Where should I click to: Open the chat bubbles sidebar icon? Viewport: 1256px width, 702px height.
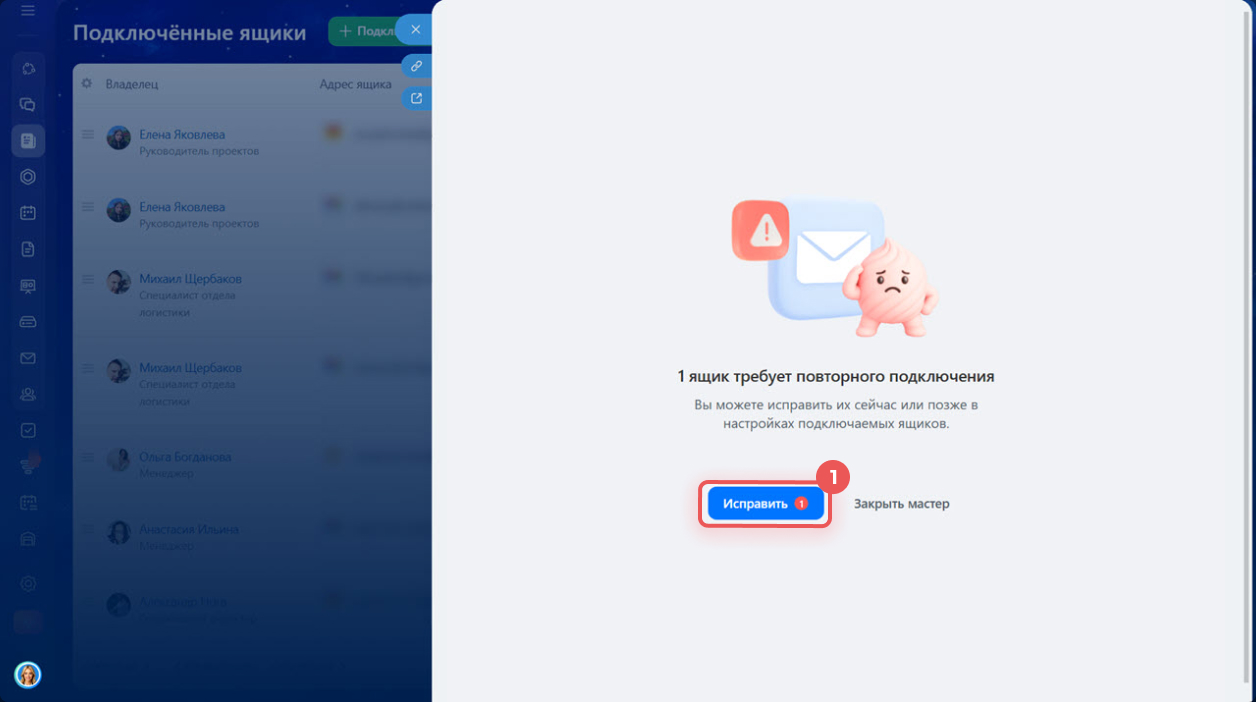[x=28, y=104]
